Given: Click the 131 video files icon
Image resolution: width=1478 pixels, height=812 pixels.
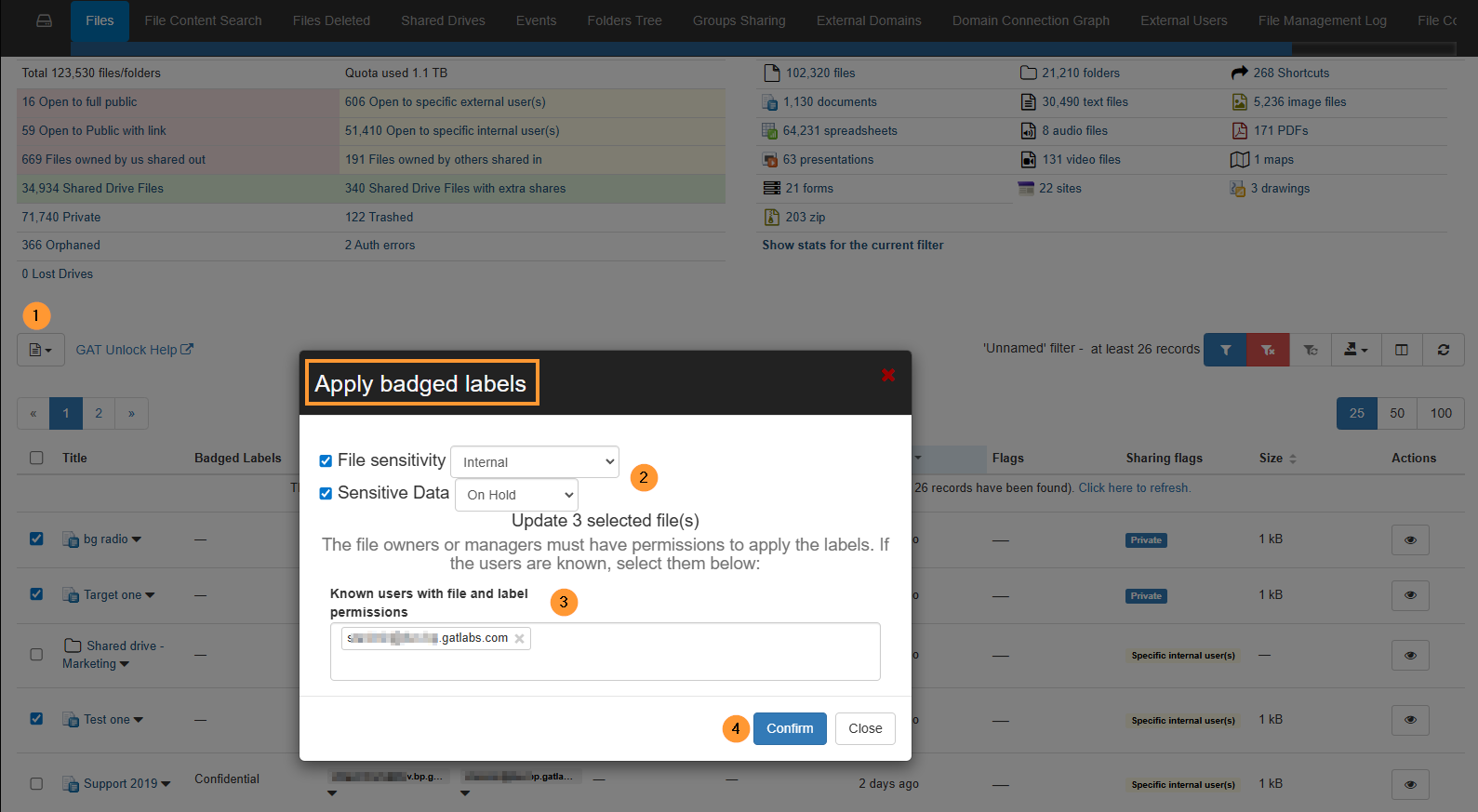Looking at the screenshot, I should (x=1028, y=160).
